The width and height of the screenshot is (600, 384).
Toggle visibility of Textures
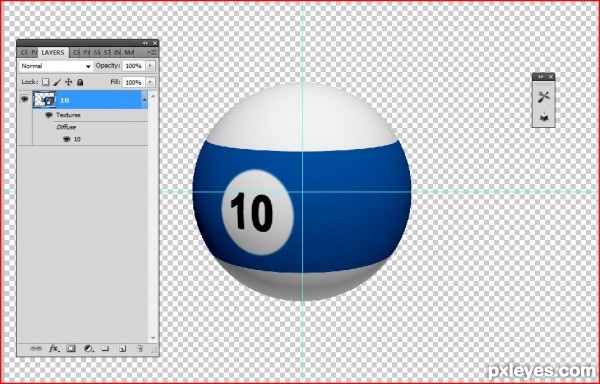pos(49,115)
